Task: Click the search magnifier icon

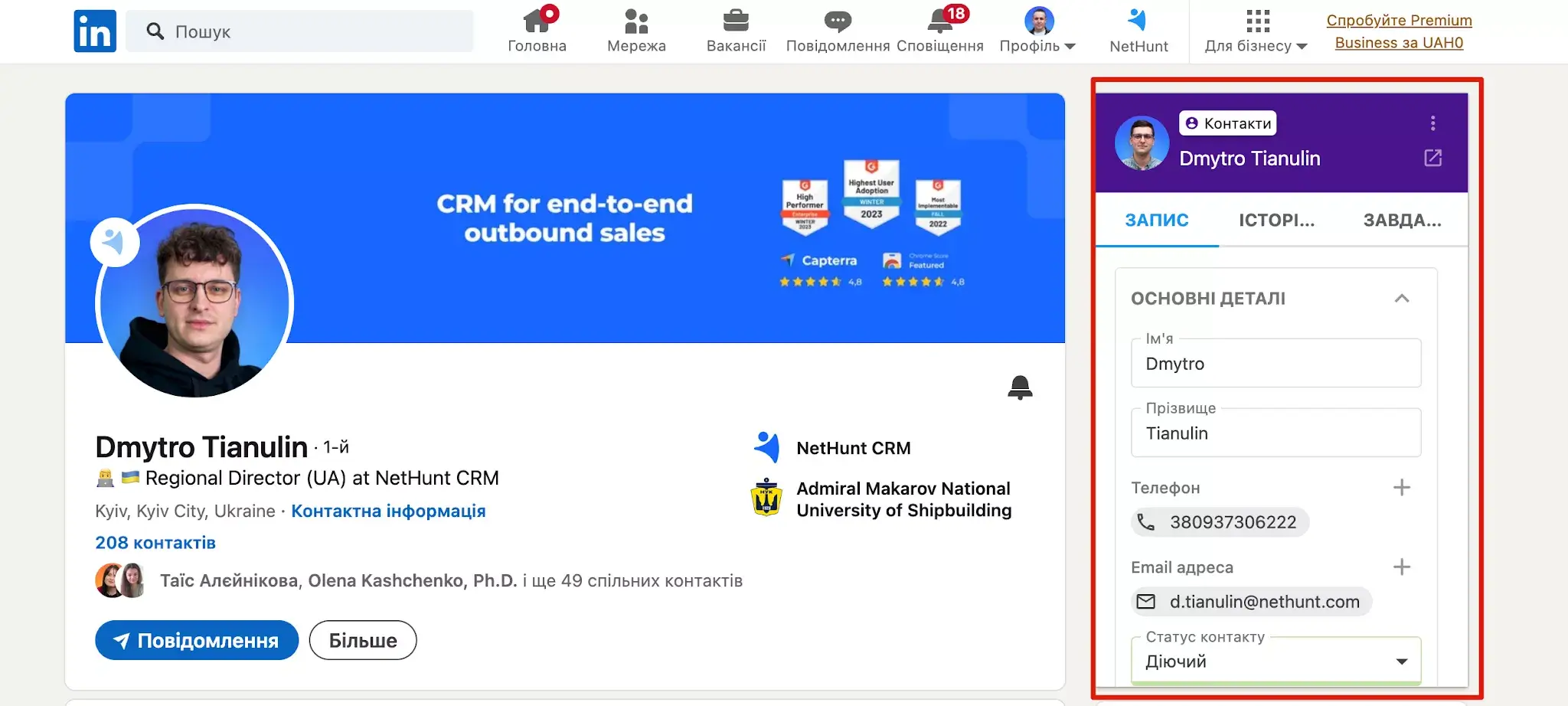Action: 155,31
